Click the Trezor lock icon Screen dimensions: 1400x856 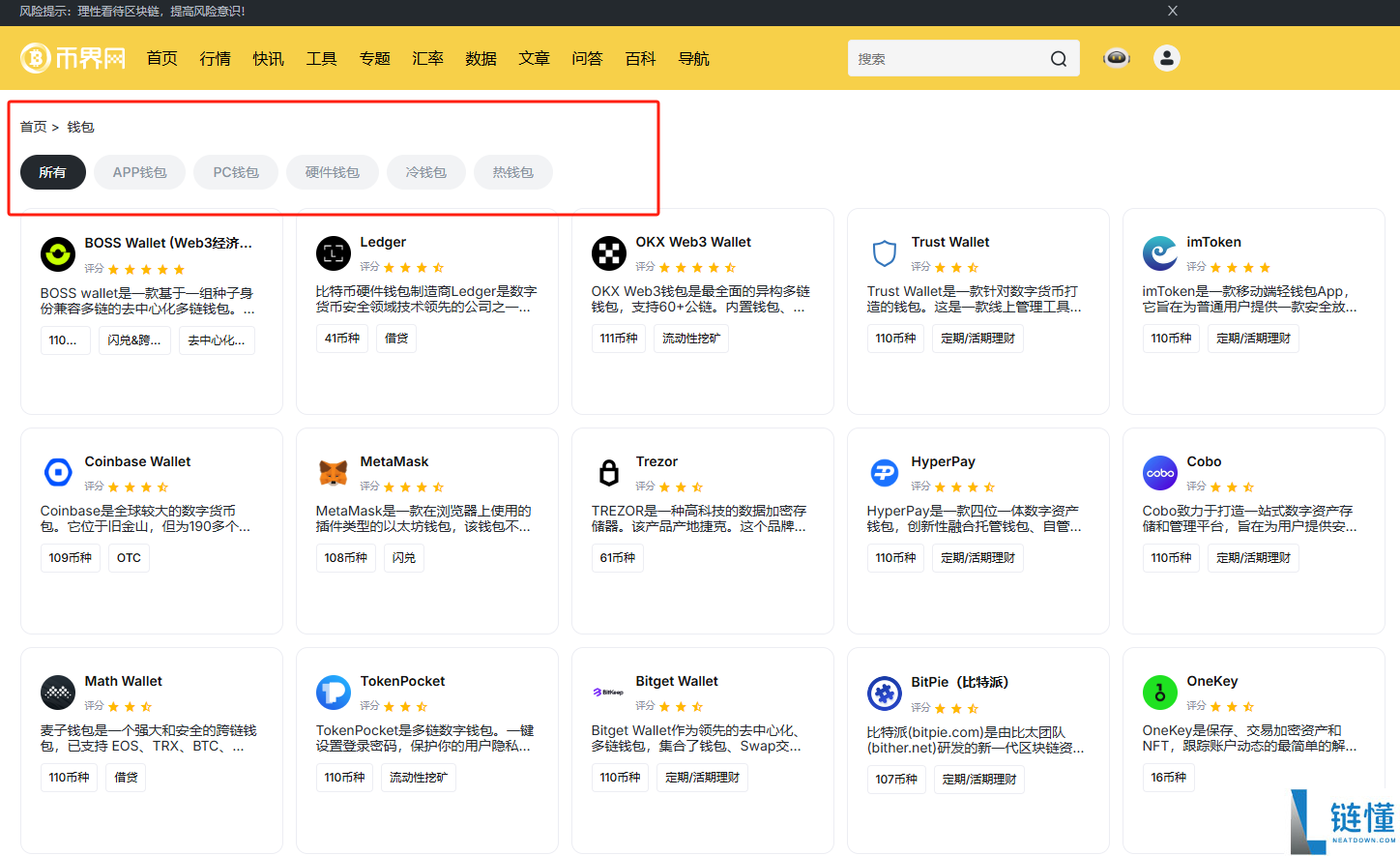[609, 473]
